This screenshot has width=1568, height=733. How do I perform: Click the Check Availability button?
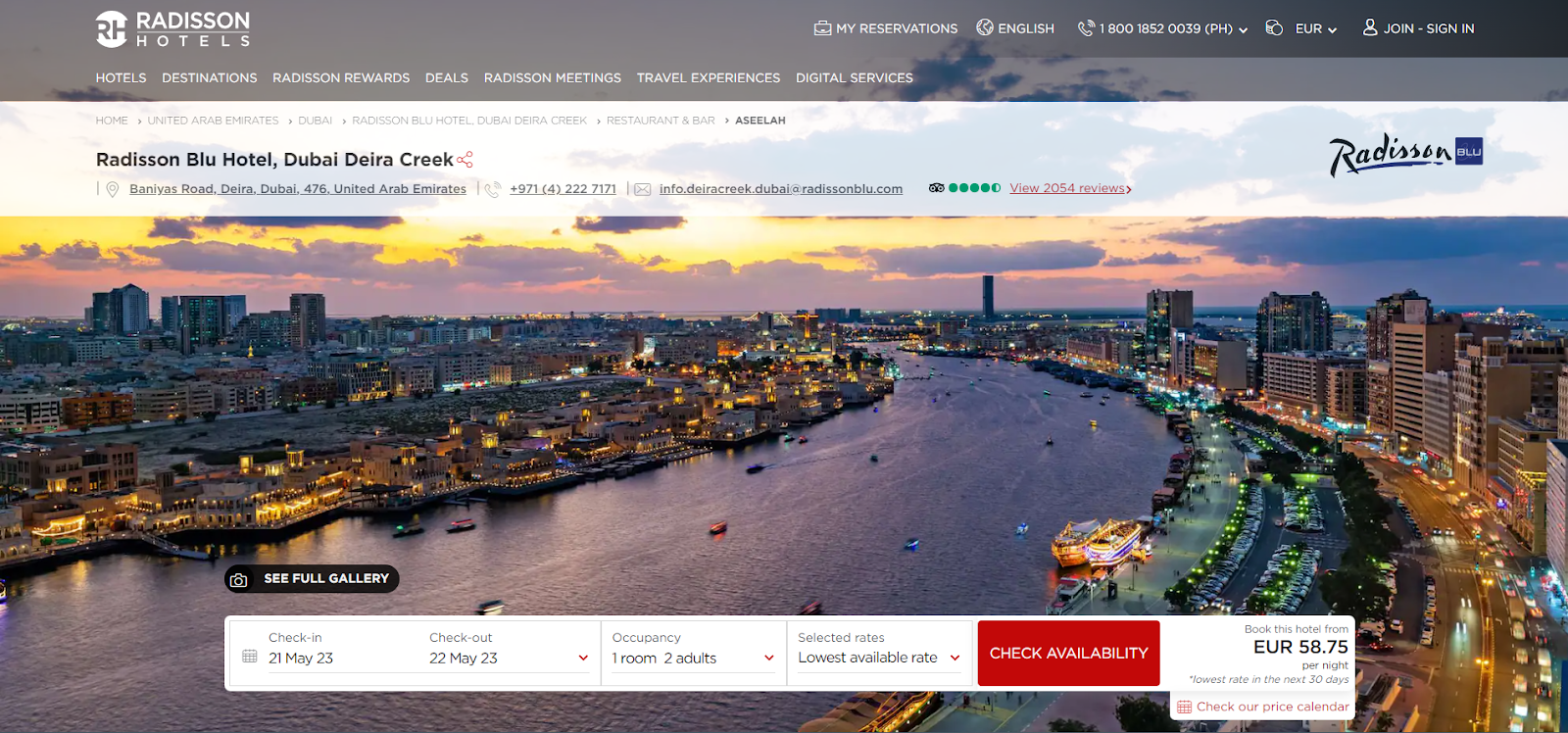click(1069, 653)
